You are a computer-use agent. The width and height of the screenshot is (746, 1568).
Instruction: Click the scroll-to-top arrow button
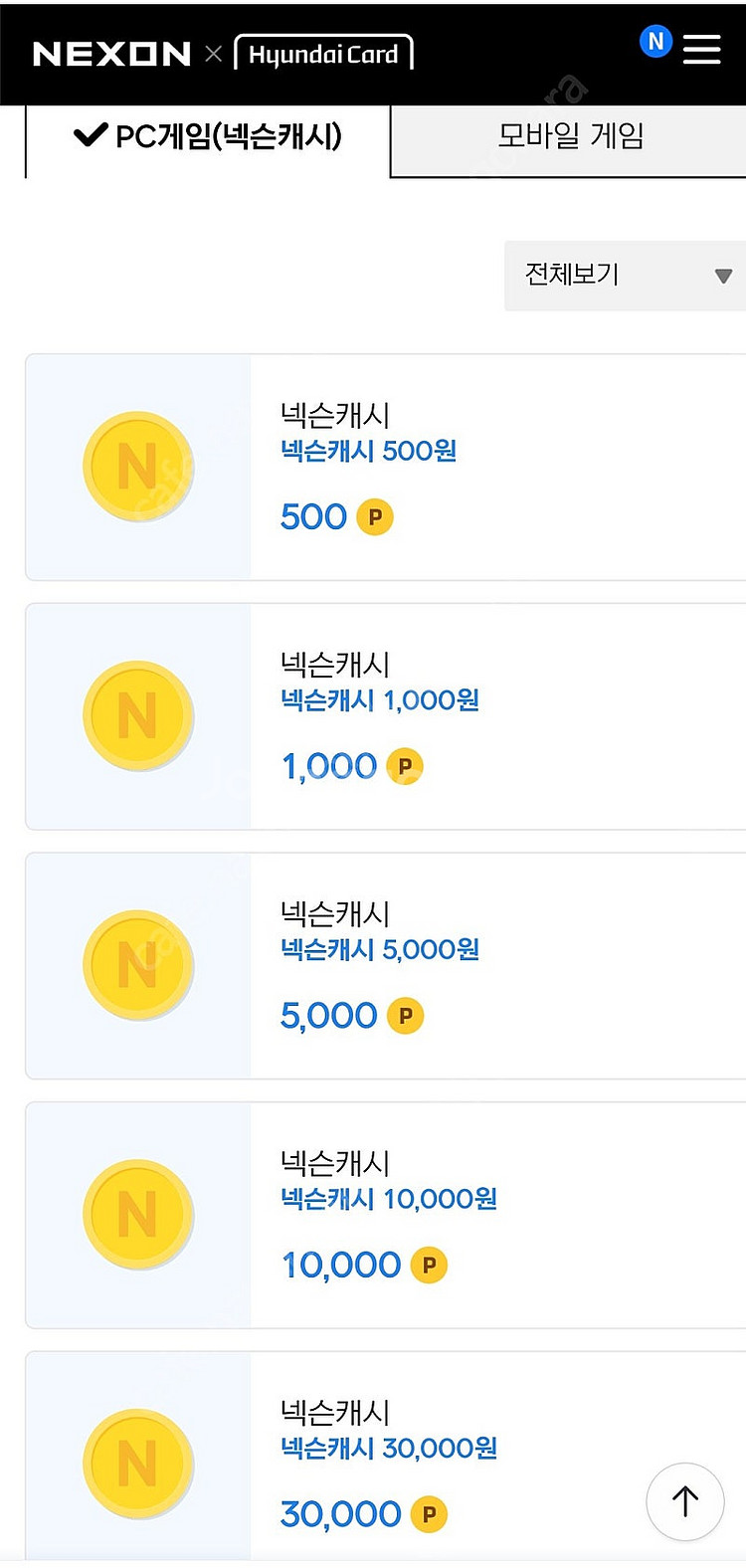pyautogui.click(x=684, y=1501)
